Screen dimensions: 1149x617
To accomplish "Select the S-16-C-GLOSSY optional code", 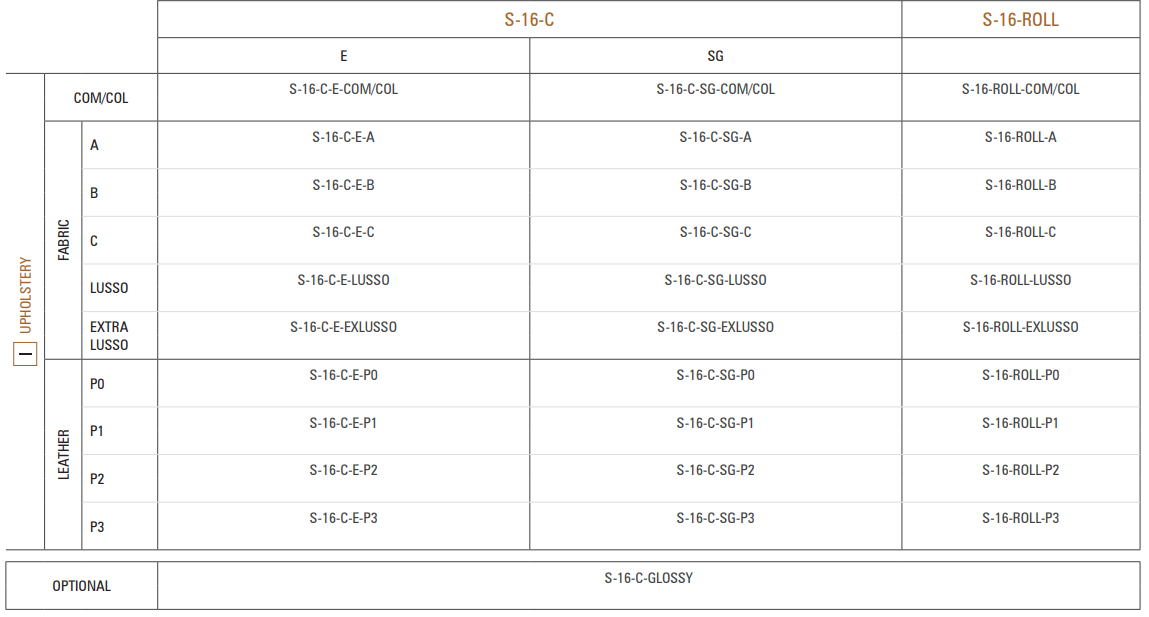I will (649, 578).
